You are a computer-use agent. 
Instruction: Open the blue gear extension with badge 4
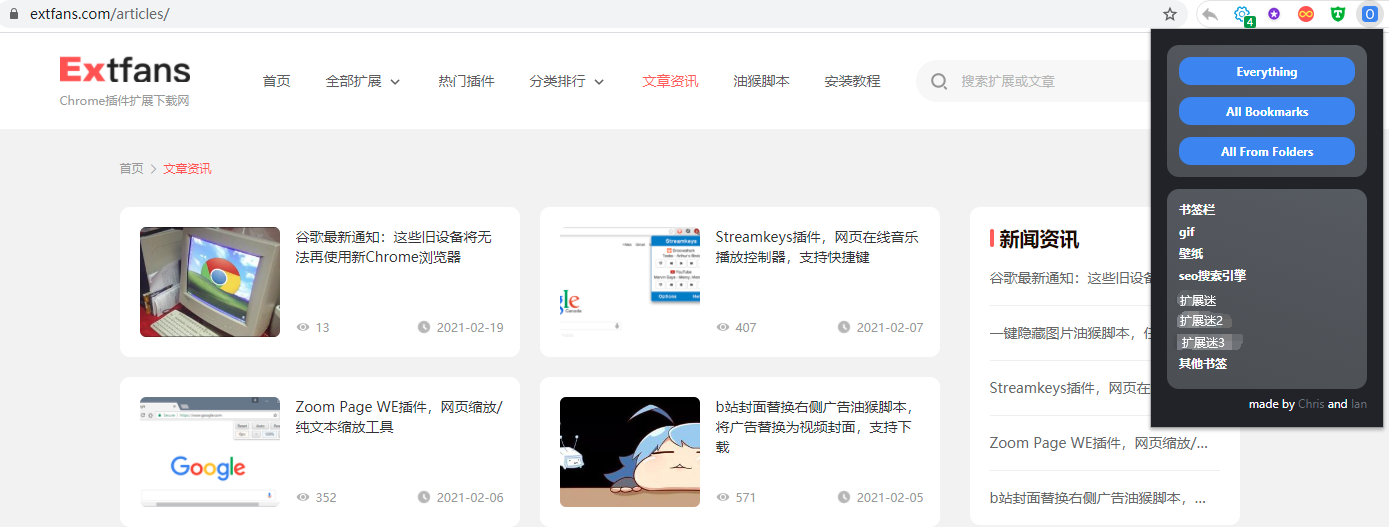pyautogui.click(x=1242, y=14)
